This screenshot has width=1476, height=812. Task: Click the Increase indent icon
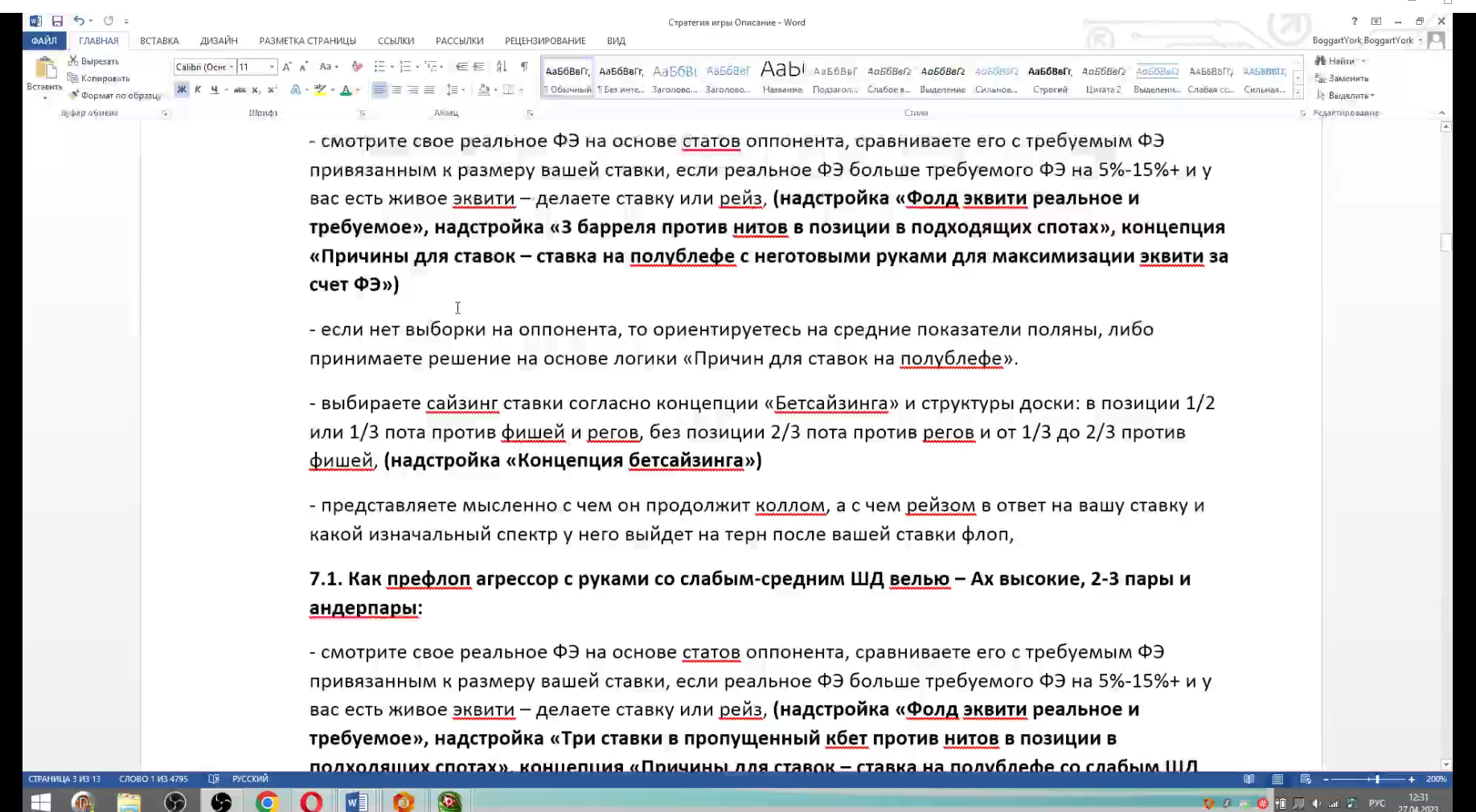tap(478, 67)
